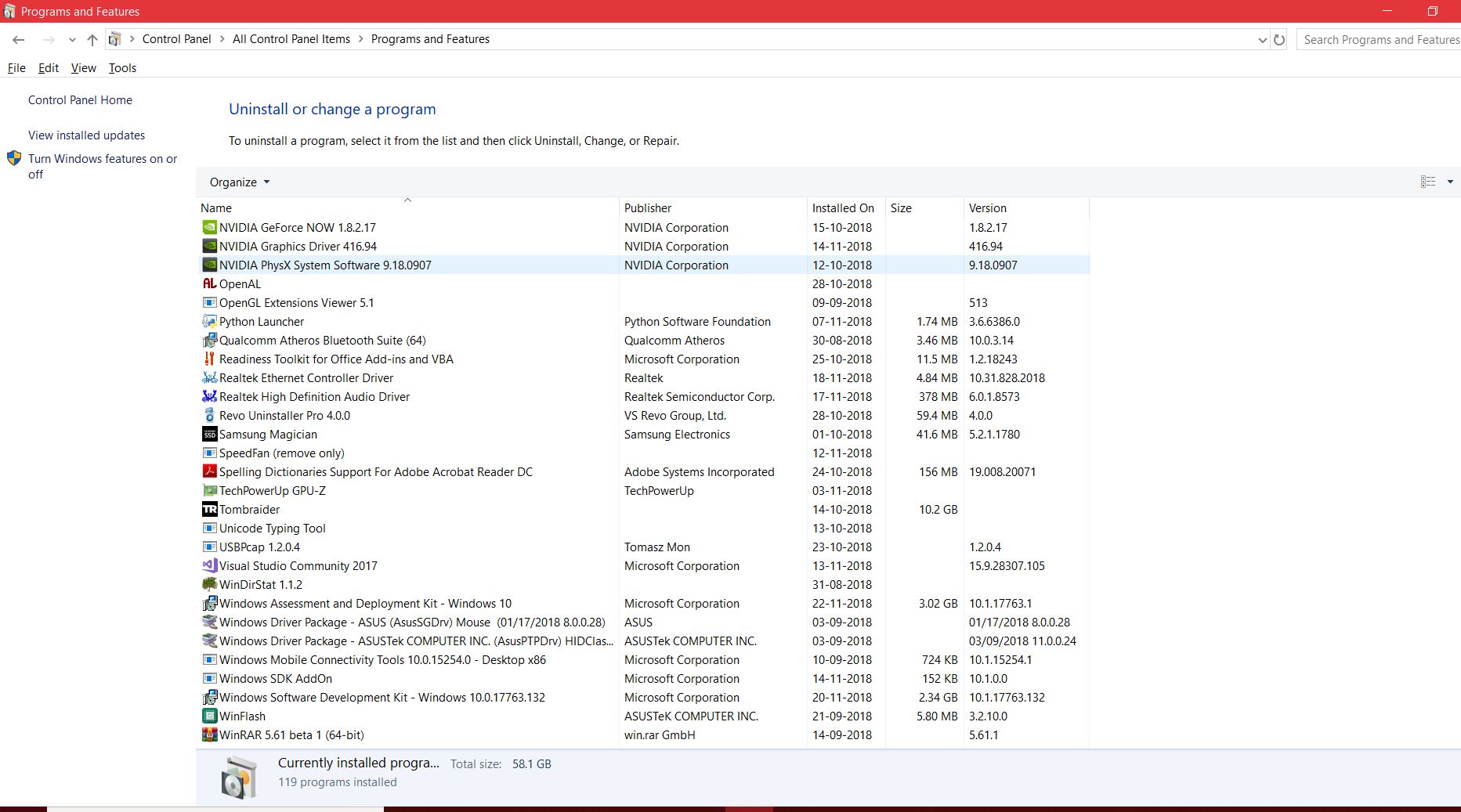Screen dimensions: 1461x812
Task: Select the ASUSTek AsusPTPDrv HIDClass driver package
Action: point(642,641)
